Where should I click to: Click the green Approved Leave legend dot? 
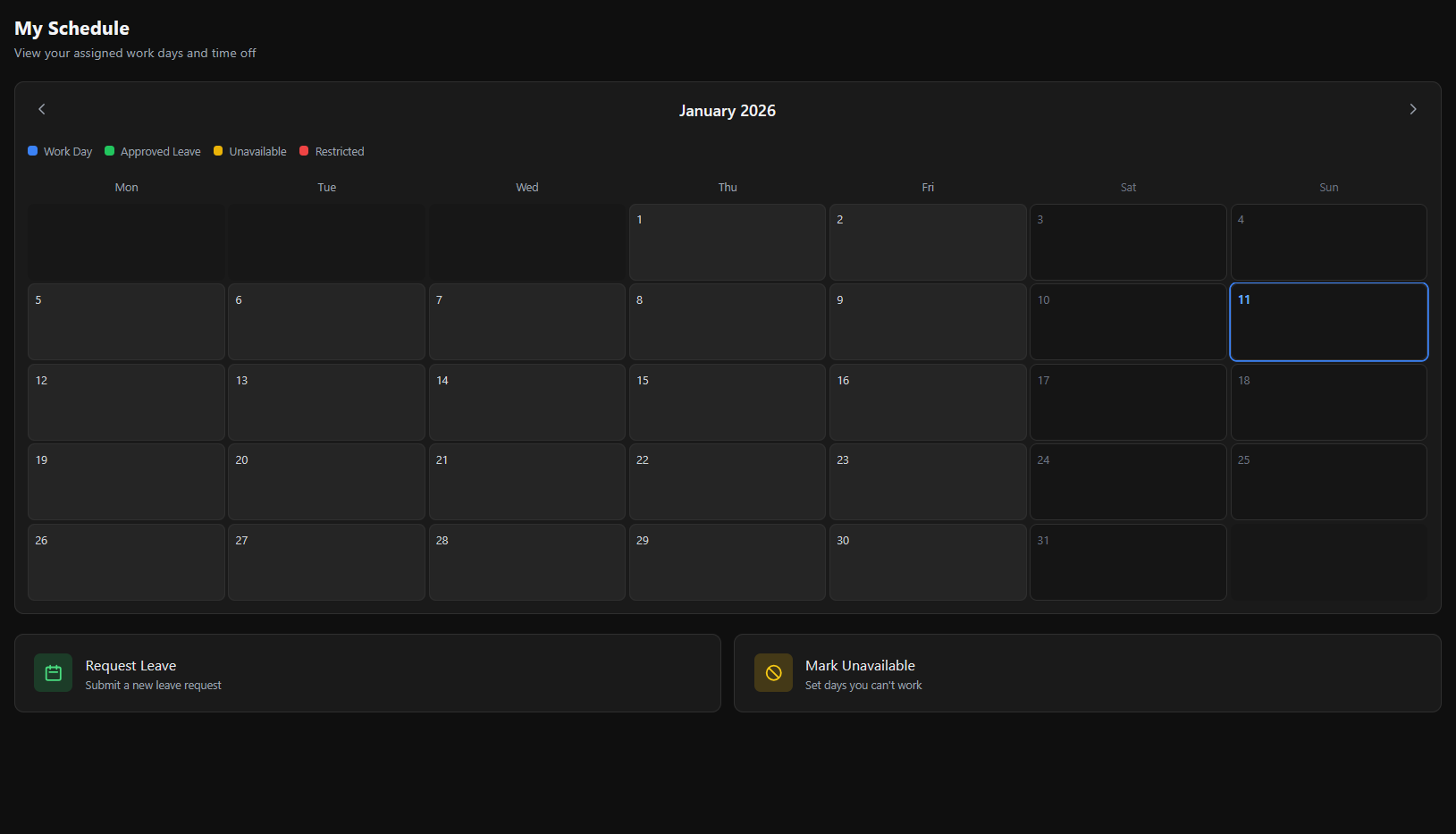pos(110,151)
